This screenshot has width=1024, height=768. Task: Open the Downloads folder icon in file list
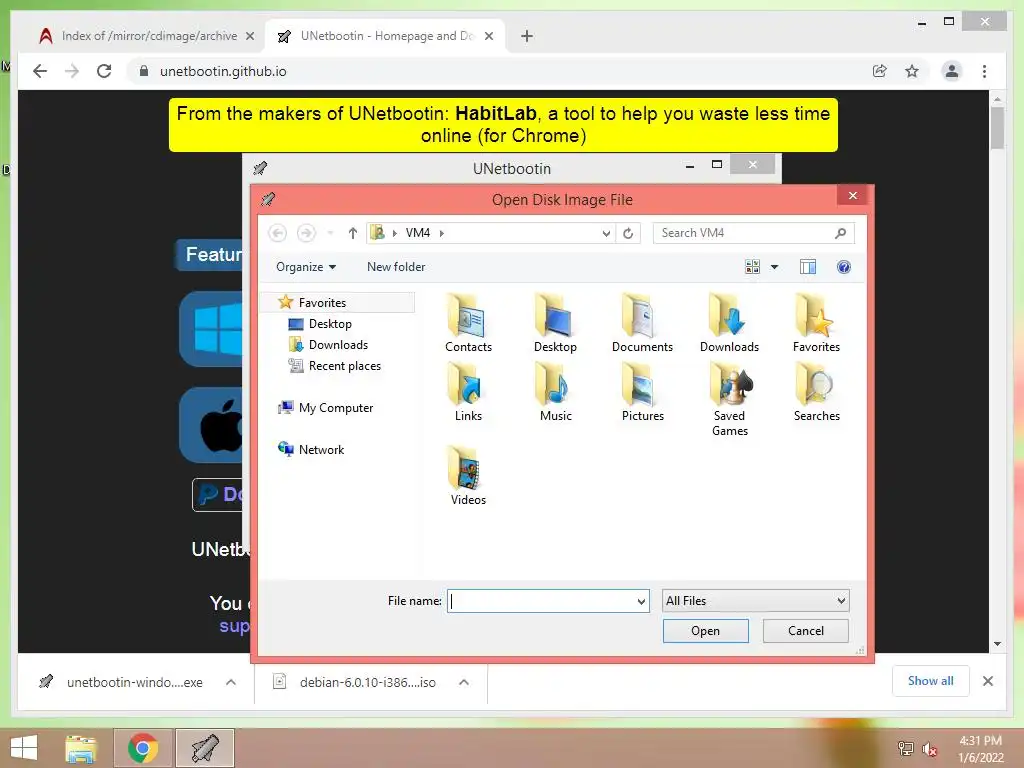(x=729, y=323)
